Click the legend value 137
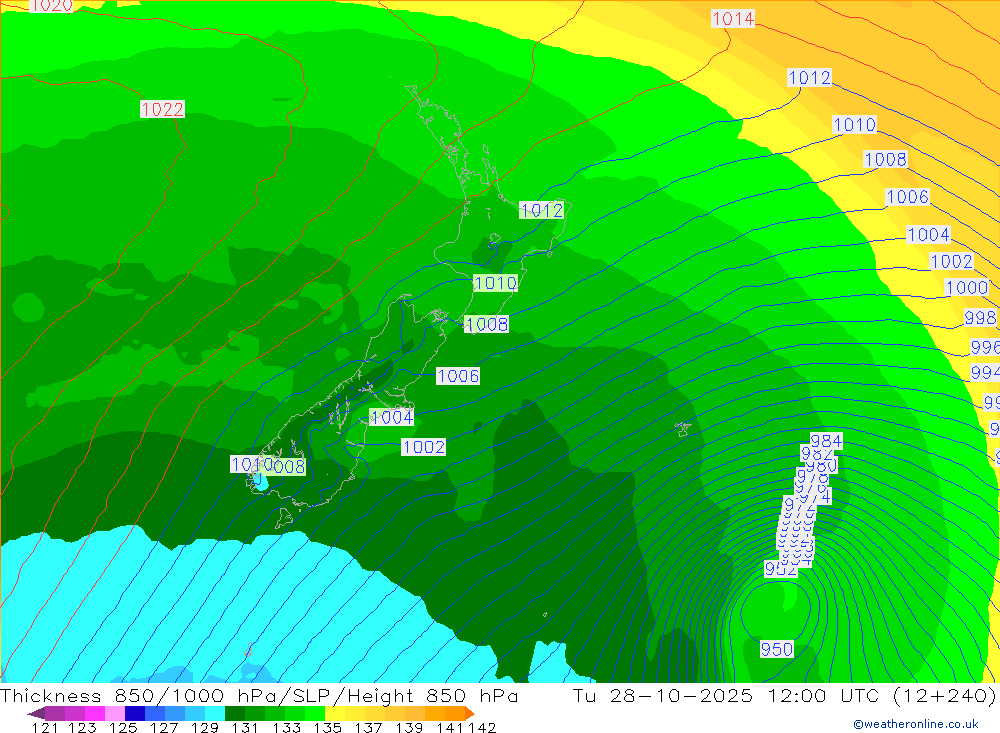 368,727
